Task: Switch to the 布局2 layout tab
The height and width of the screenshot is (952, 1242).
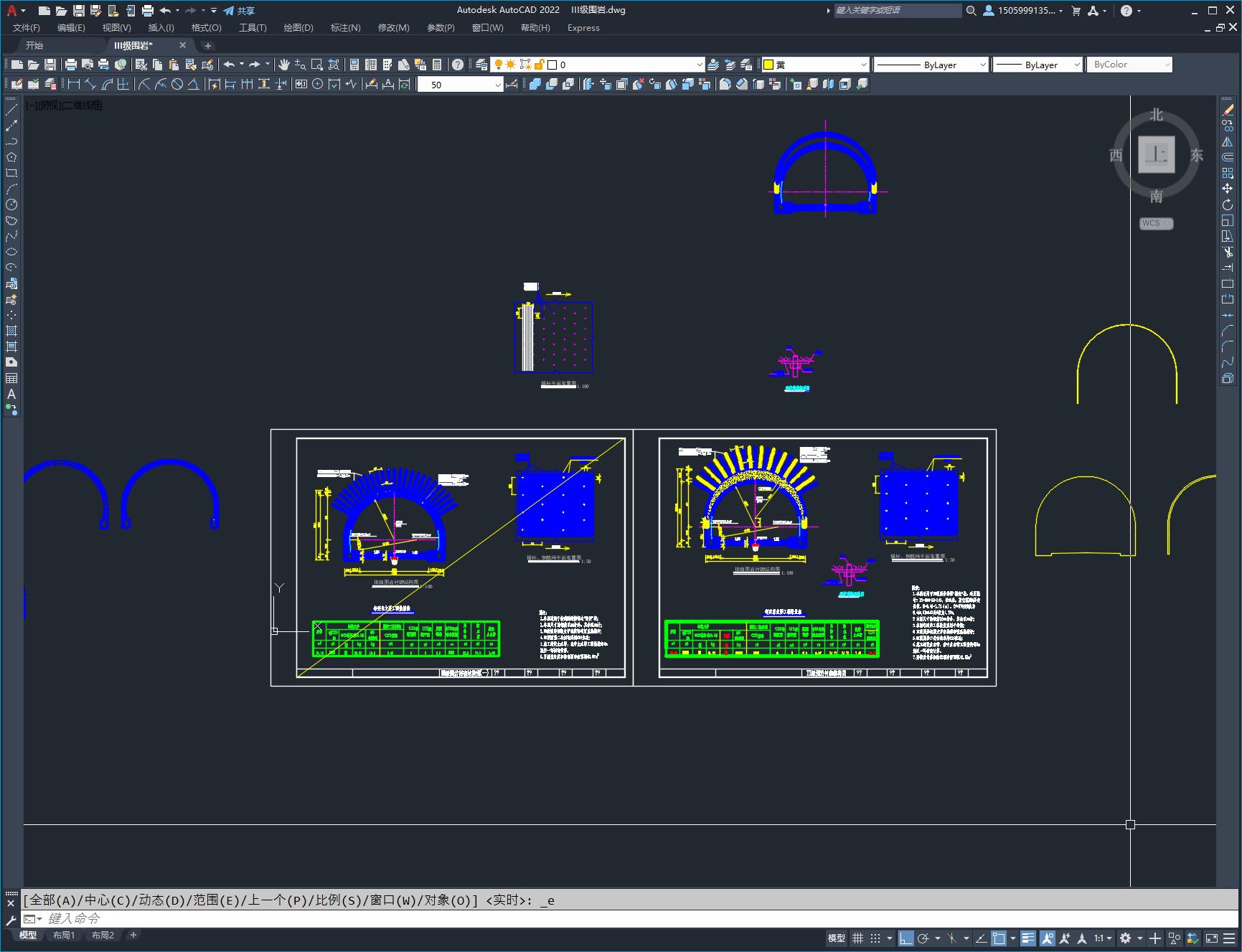Action: tap(103, 935)
